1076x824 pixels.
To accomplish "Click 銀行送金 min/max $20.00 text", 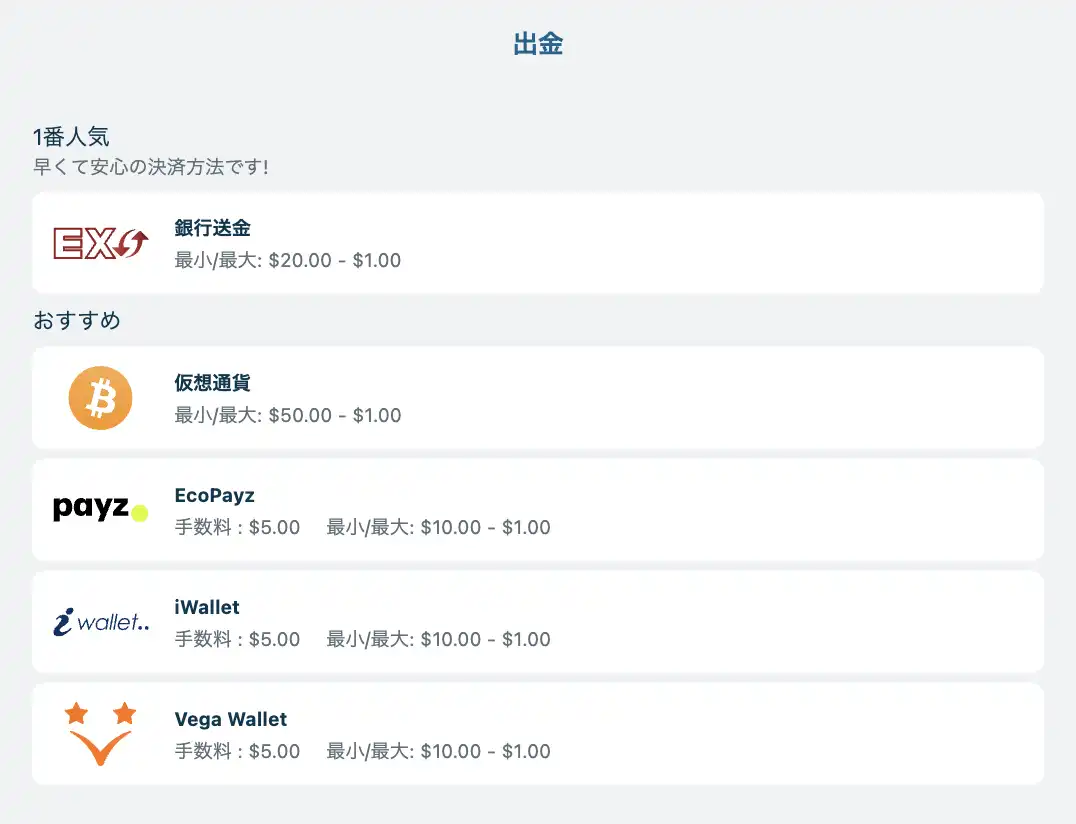I will tap(288, 261).
